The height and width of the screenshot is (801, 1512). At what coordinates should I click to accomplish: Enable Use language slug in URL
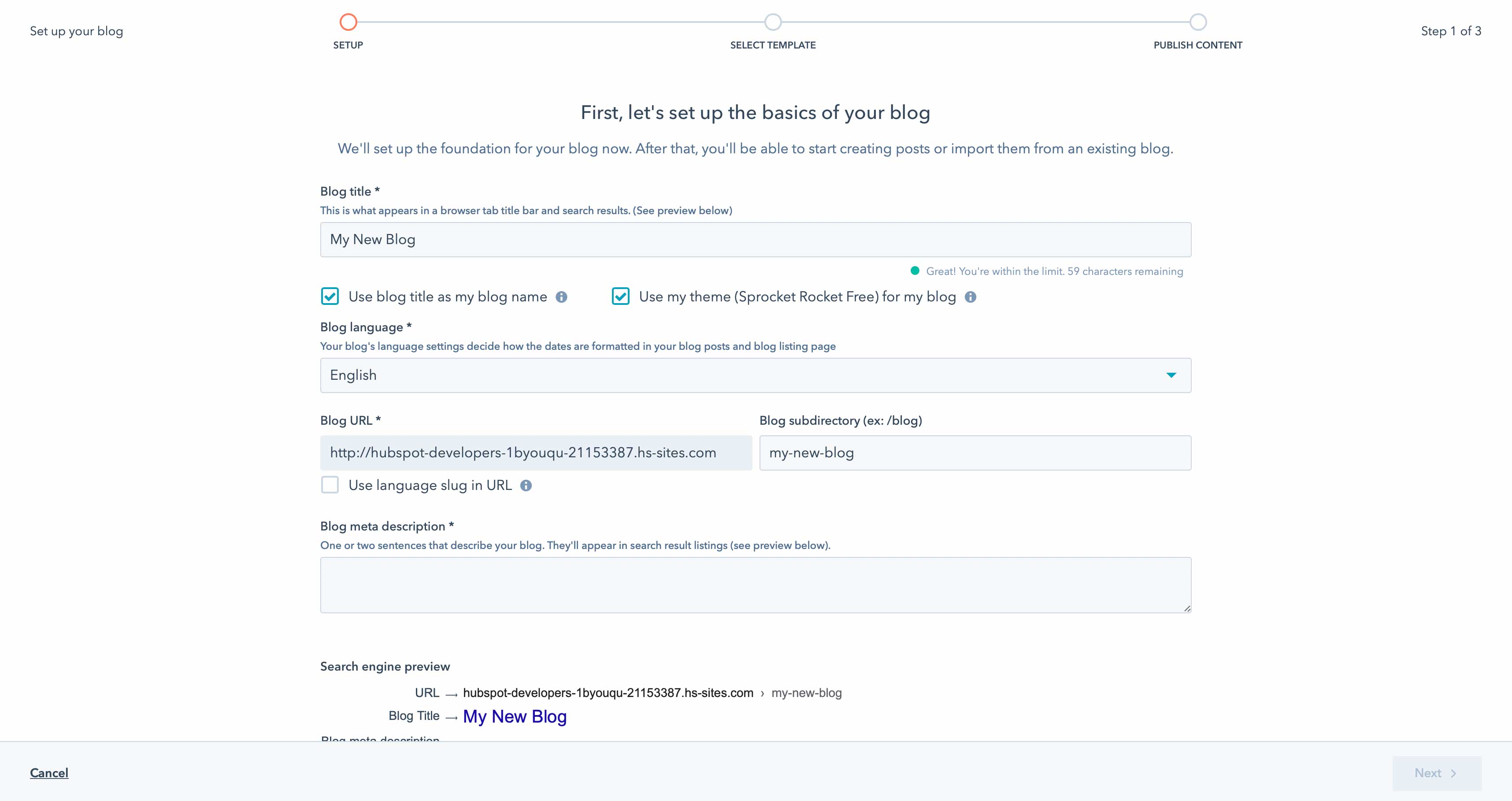(x=330, y=485)
